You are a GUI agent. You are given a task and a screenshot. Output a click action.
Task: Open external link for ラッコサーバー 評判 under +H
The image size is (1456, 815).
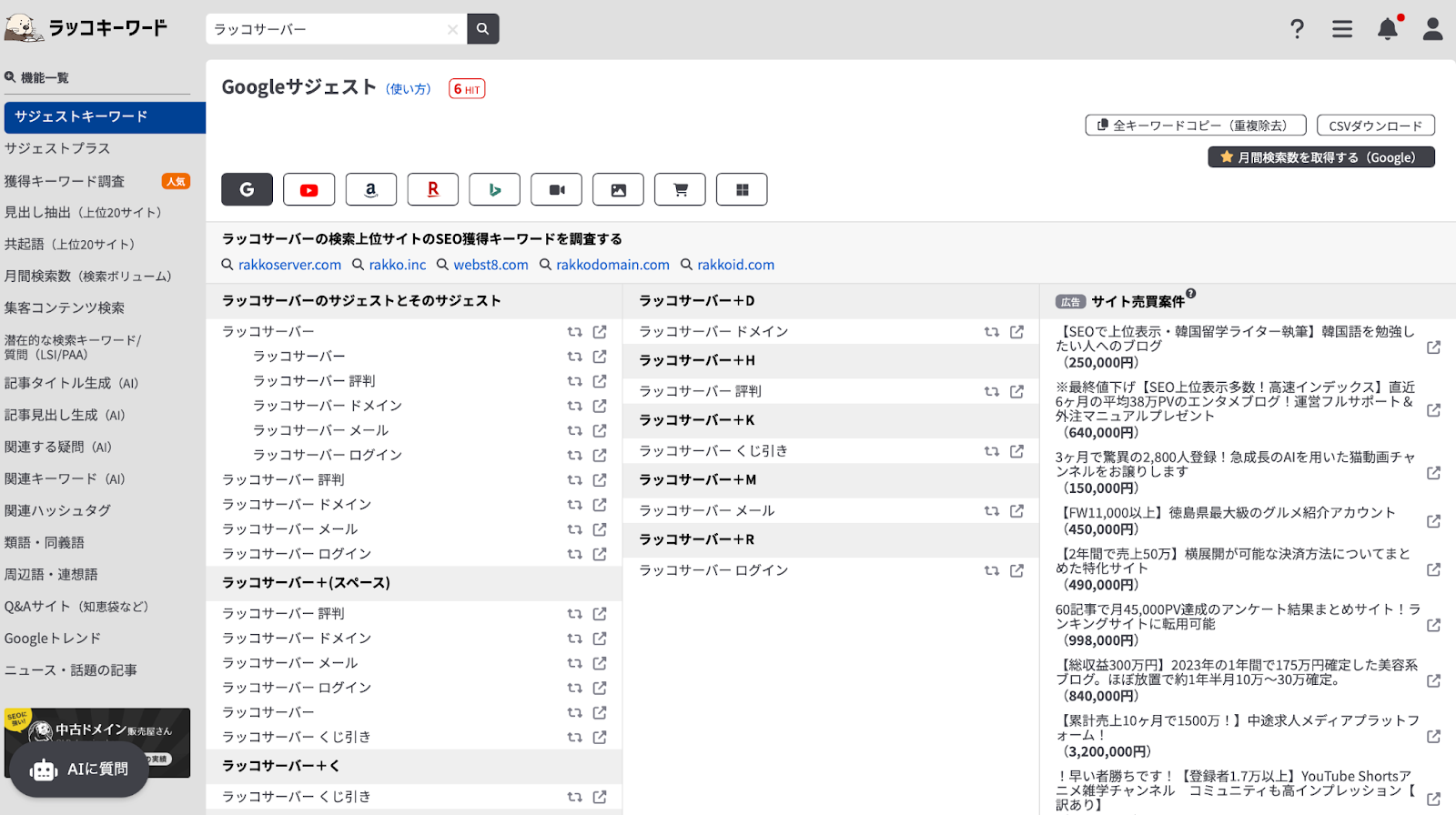[x=1016, y=391]
